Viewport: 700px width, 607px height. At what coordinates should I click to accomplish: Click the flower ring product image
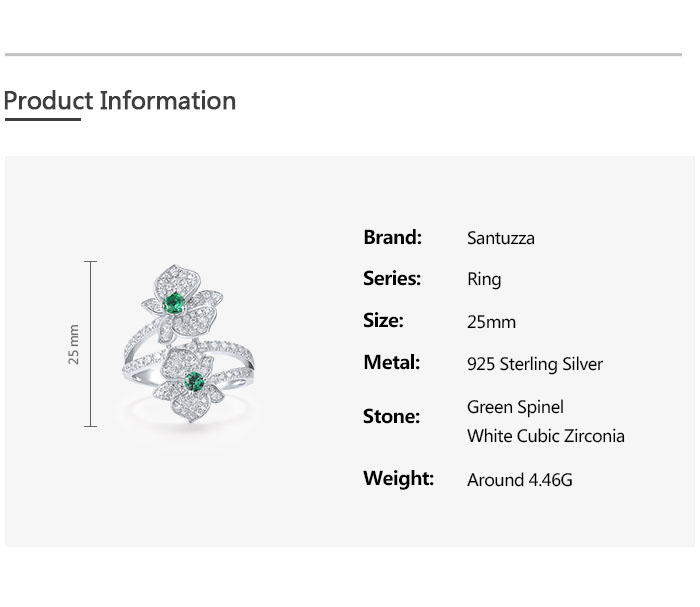(185, 345)
